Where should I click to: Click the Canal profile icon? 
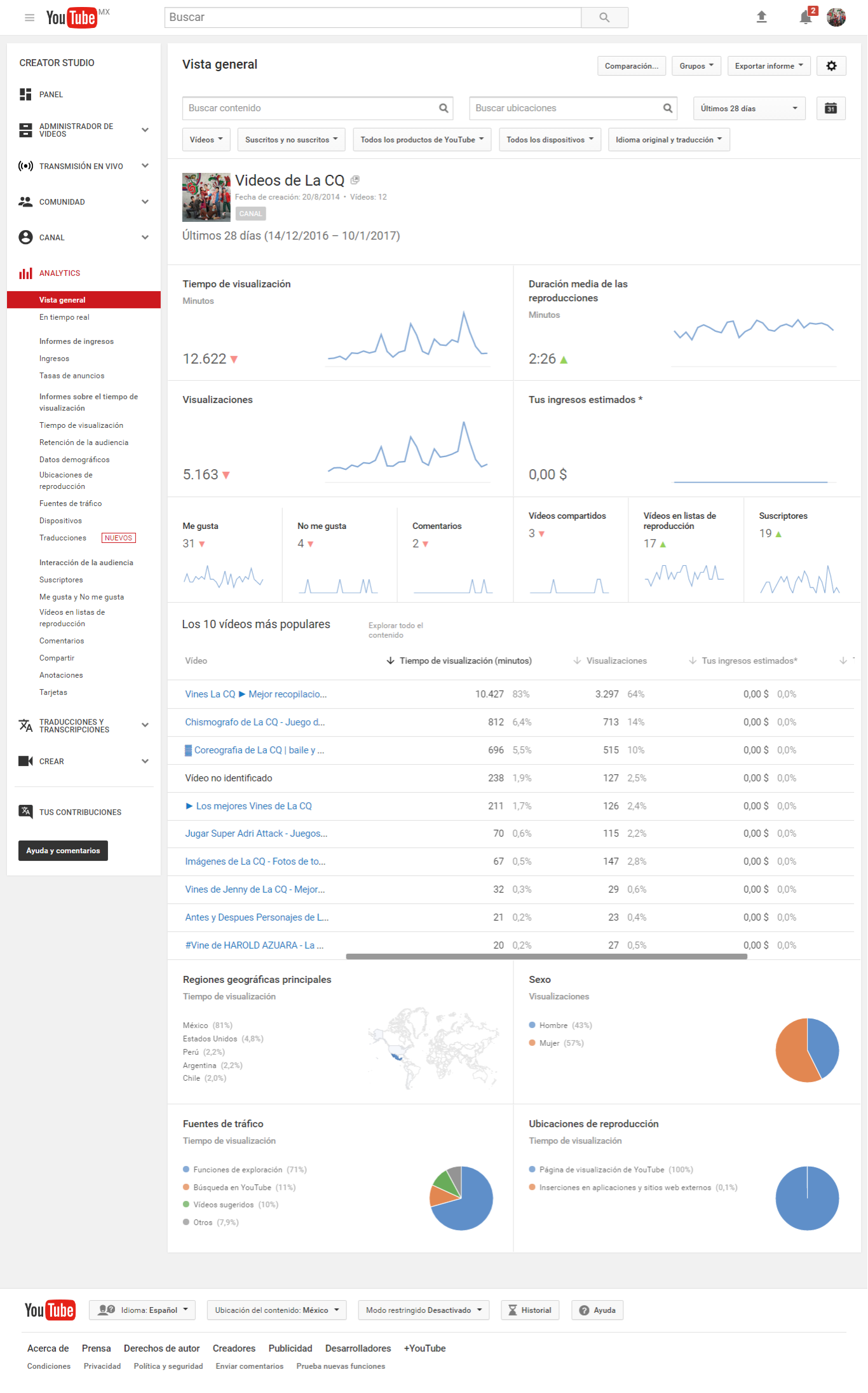pyautogui.click(x=25, y=237)
